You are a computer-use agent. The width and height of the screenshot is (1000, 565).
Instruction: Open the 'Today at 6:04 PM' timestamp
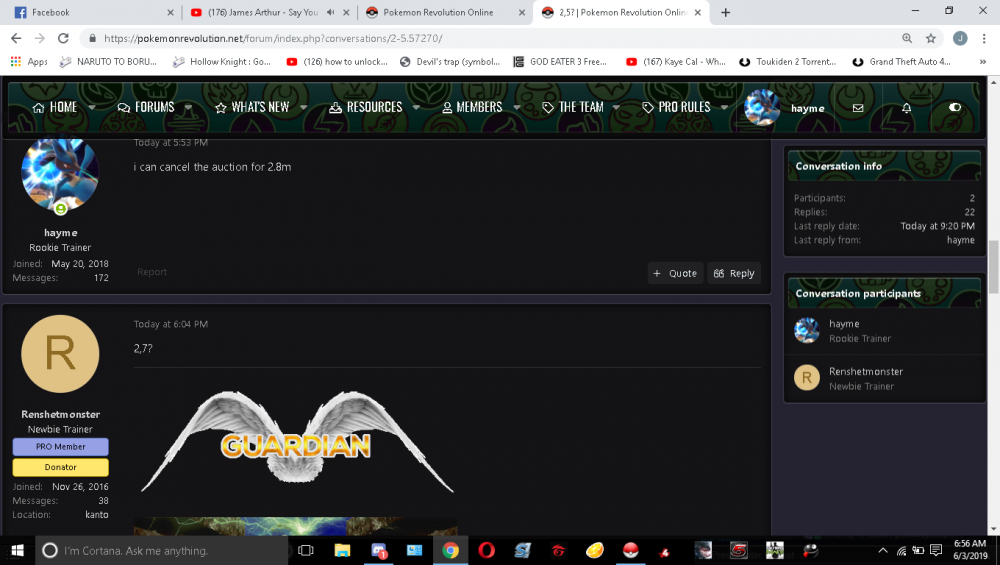click(171, 324)
